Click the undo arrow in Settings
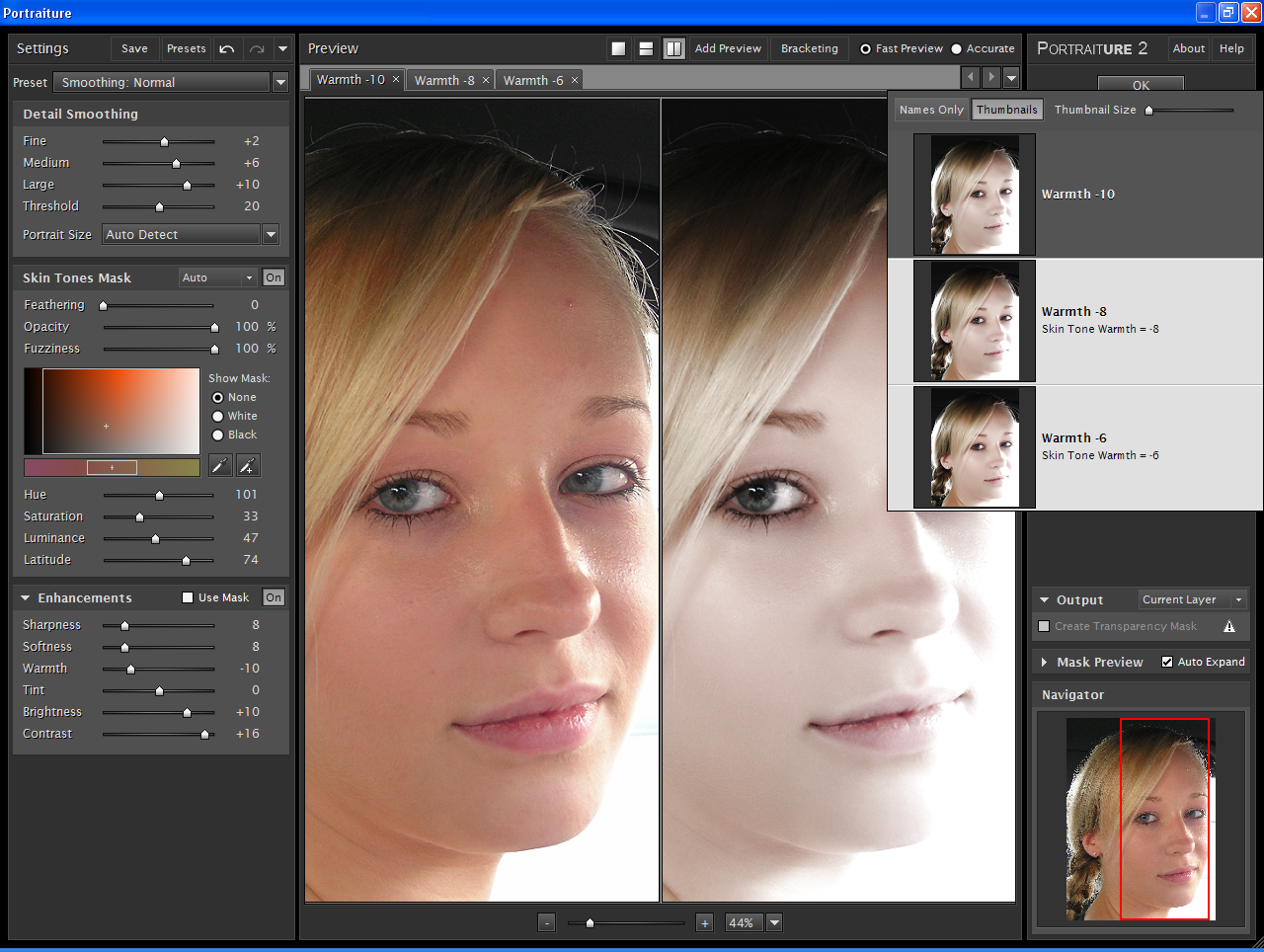 click(226, 47)
